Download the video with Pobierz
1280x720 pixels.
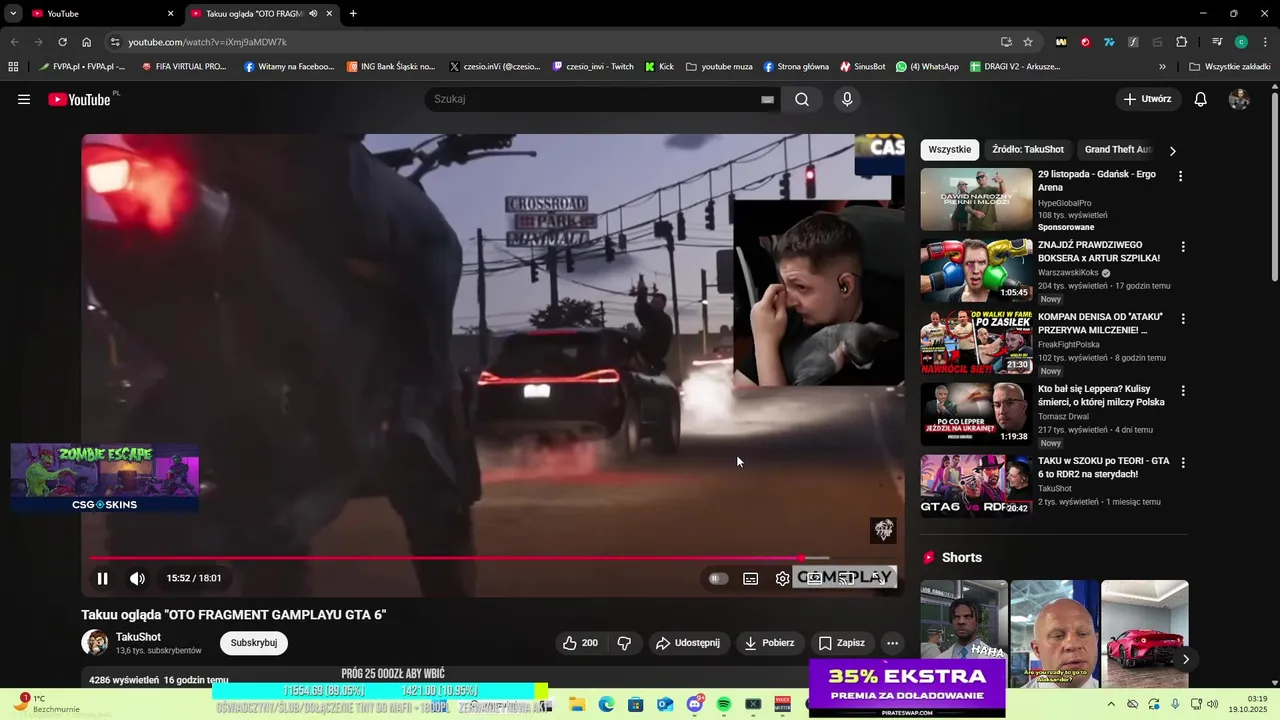coord(769,643)
